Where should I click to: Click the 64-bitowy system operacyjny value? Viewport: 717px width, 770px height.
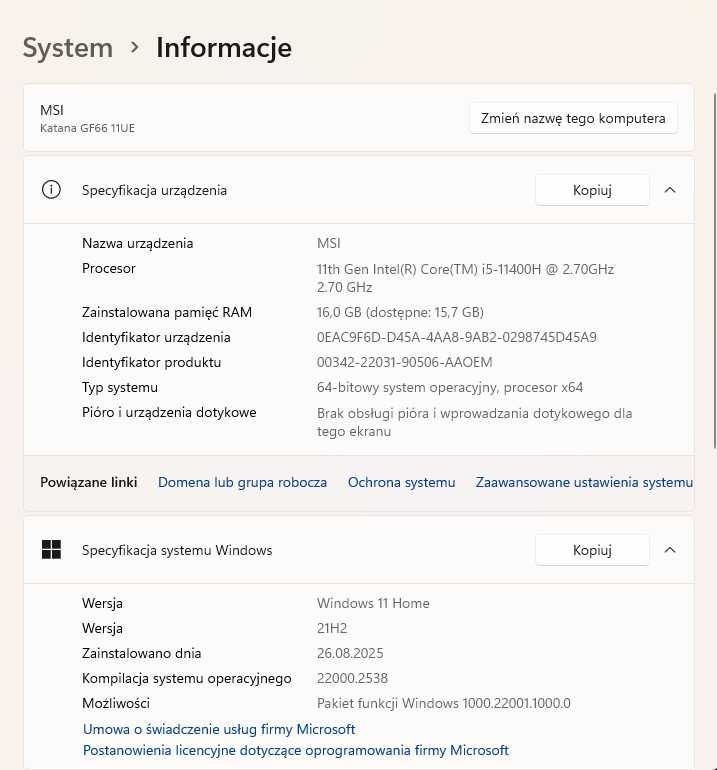pyautogui.click(x=450, y=387)
